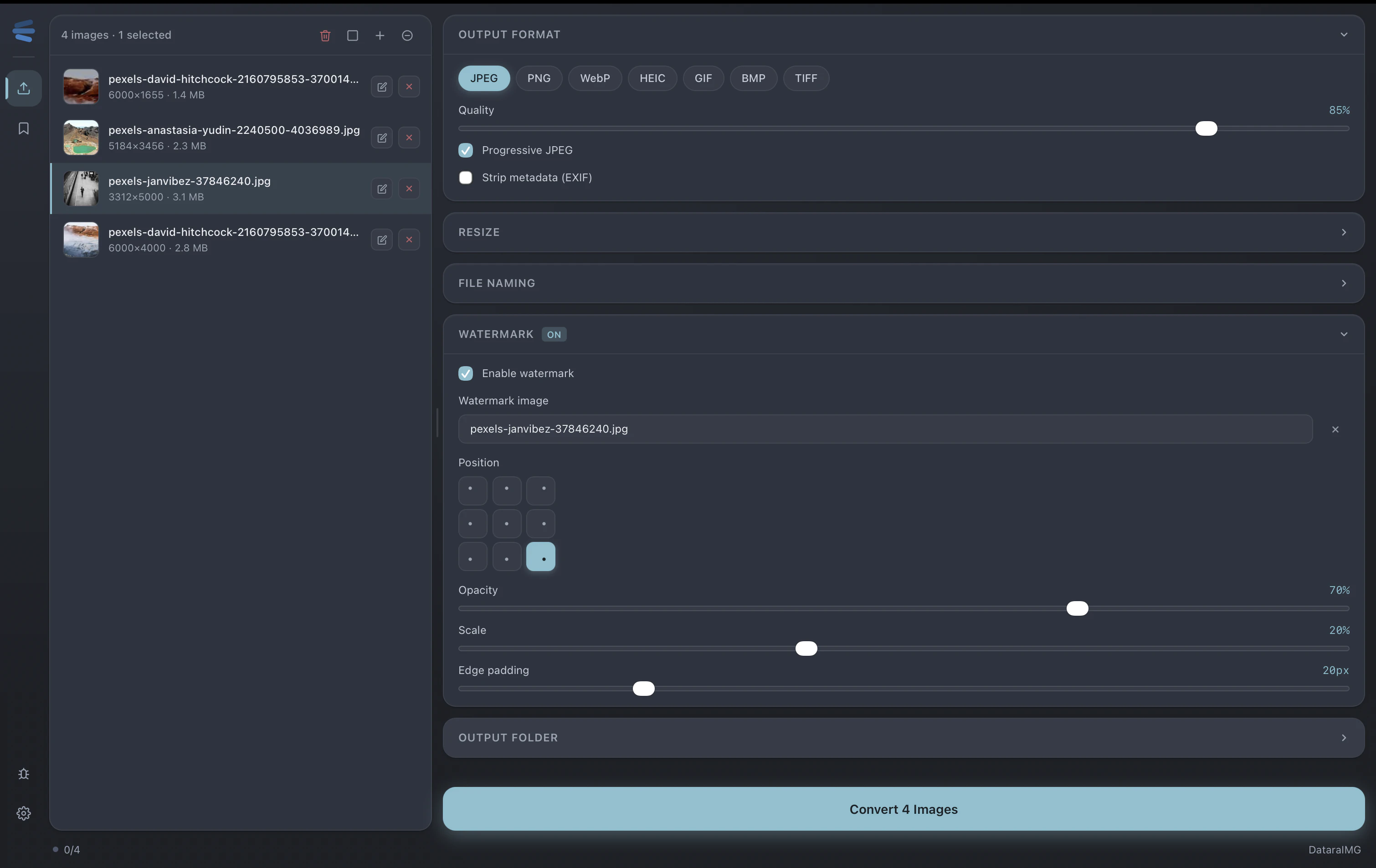Expand the Output Folder section
Image resolution: width=1376 pixels, height=868 pixels.
(x=904, y=738)
